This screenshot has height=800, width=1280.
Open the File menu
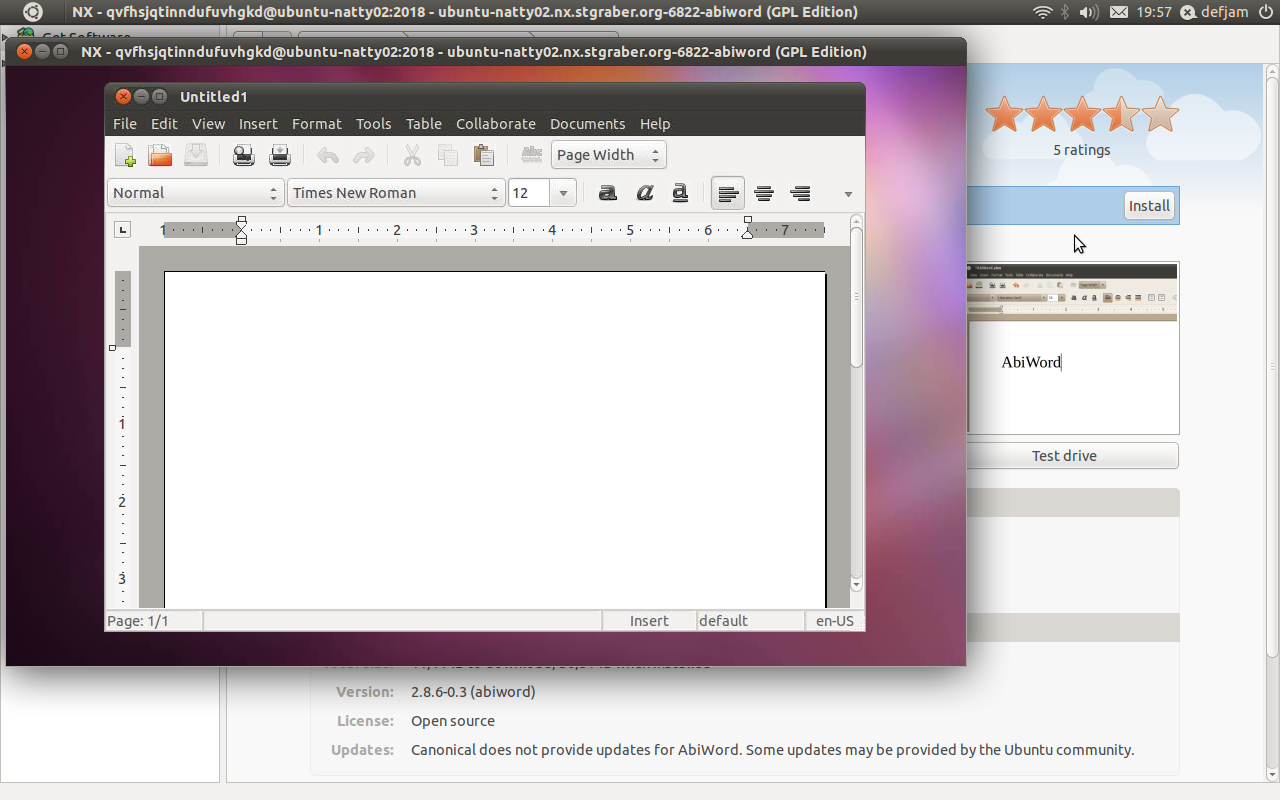pos(125,124)
